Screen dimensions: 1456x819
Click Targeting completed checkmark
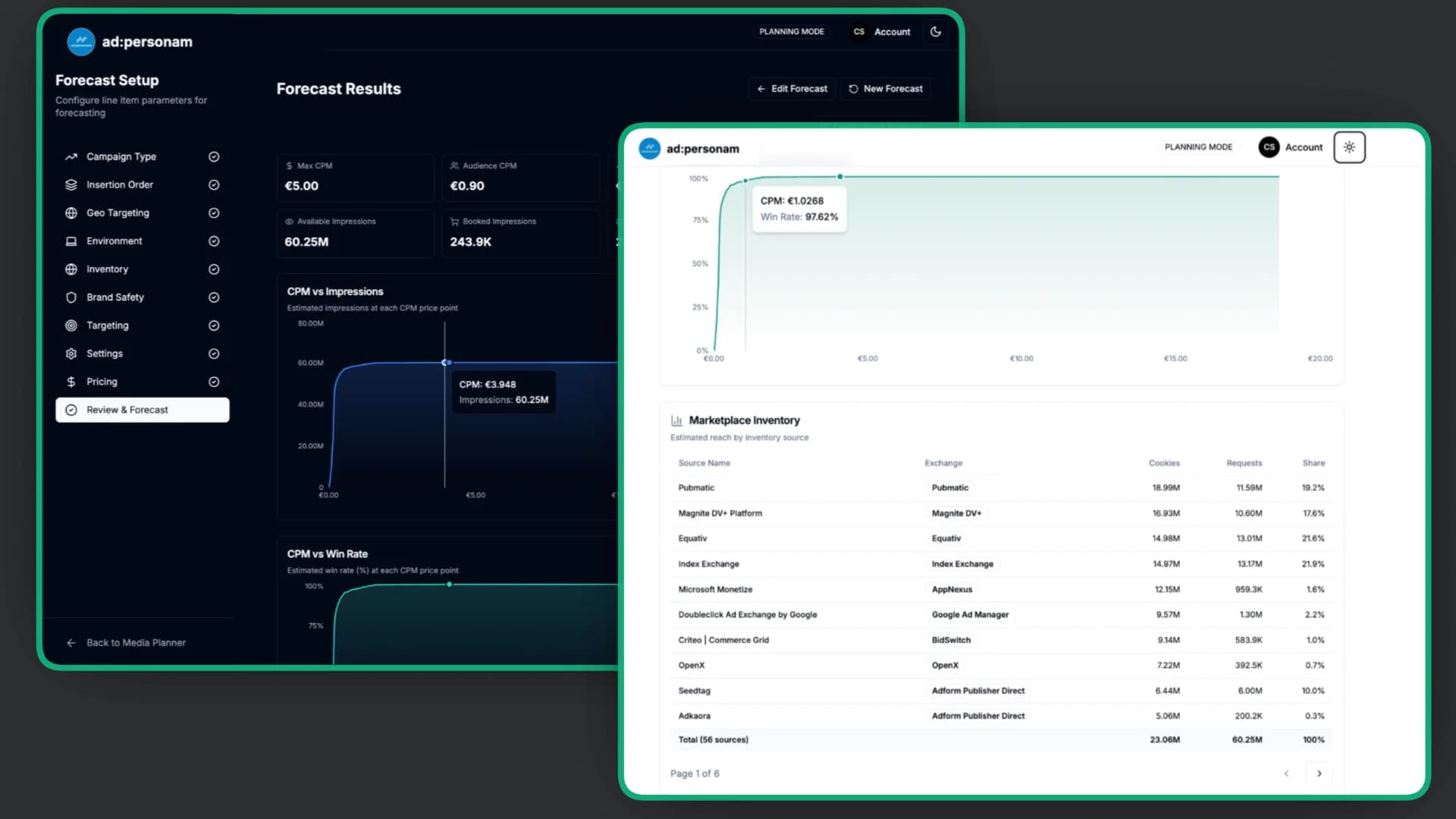(x=214, y=325)
